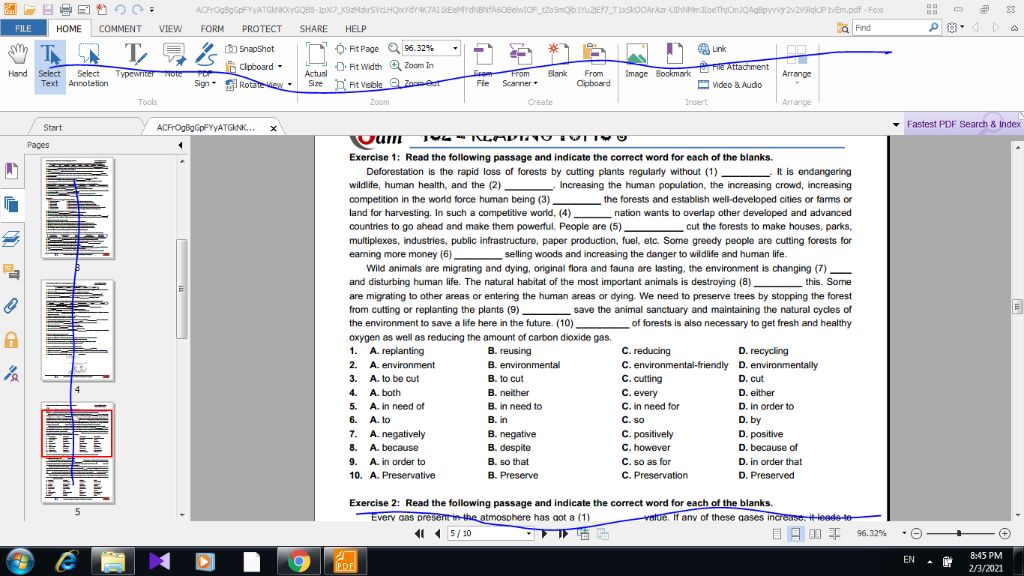This screenshot has height=576, width=1024.
Task: Add a Note comment tool
Action: click(174, 61)
